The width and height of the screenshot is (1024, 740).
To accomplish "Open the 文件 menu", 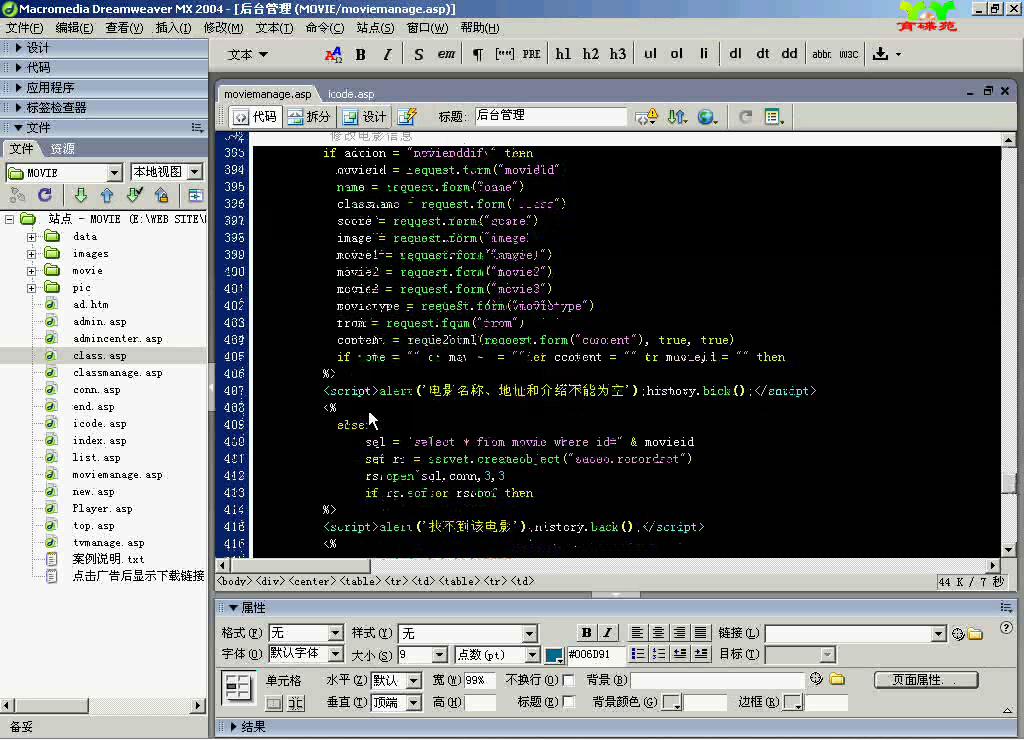I will (x=24, y=27).
